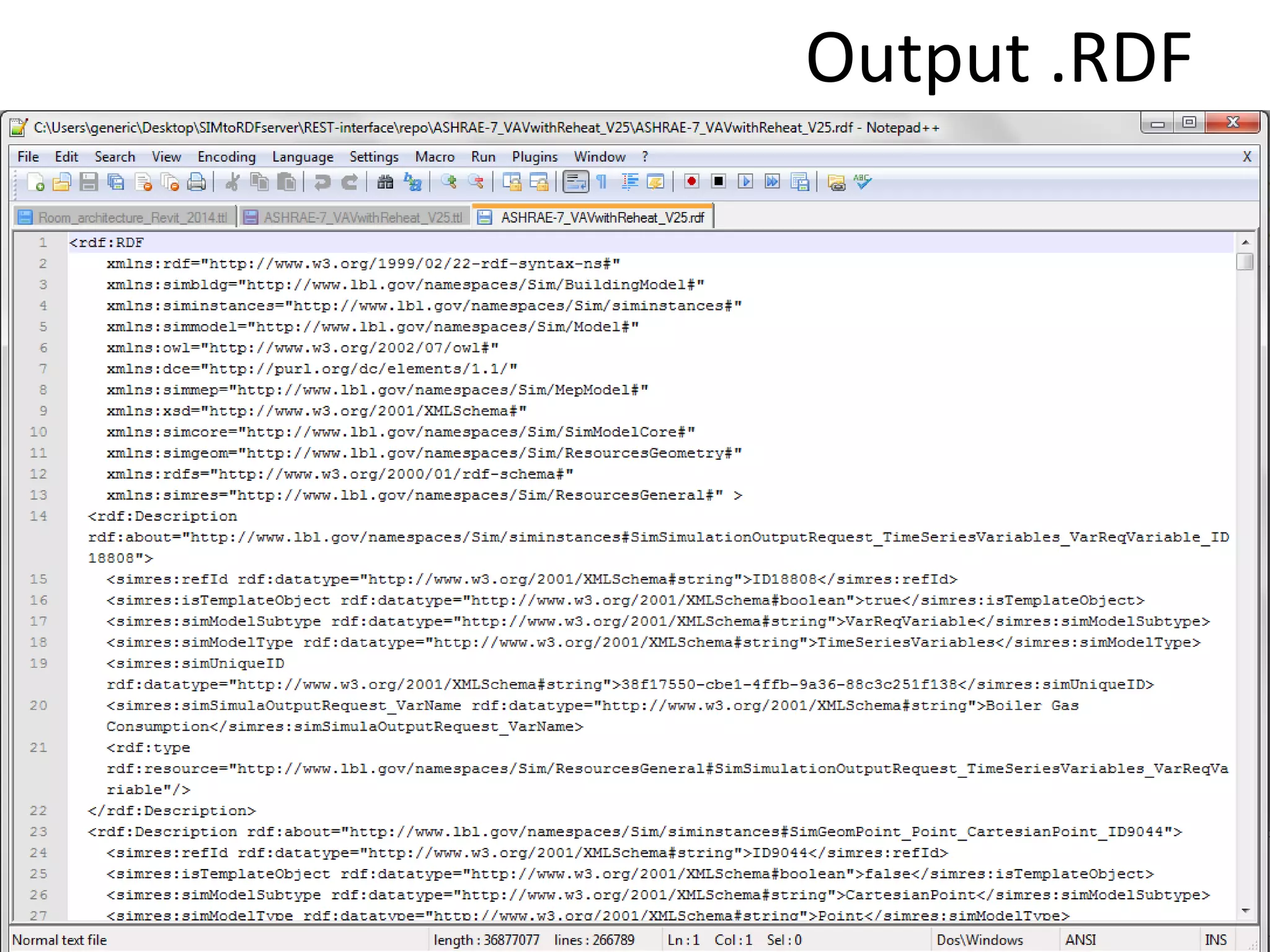Open the Plugins menu

point(535,157)
